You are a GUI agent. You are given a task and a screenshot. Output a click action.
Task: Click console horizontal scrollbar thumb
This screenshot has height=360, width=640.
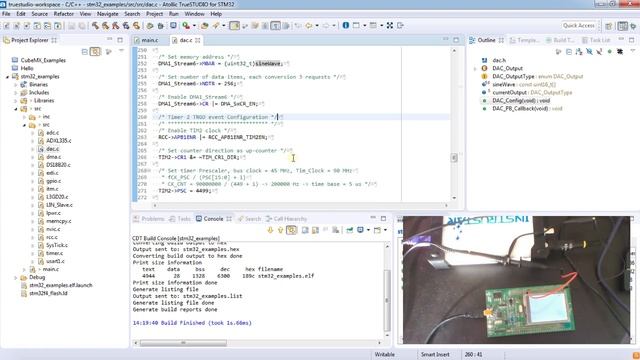(183, 343)
